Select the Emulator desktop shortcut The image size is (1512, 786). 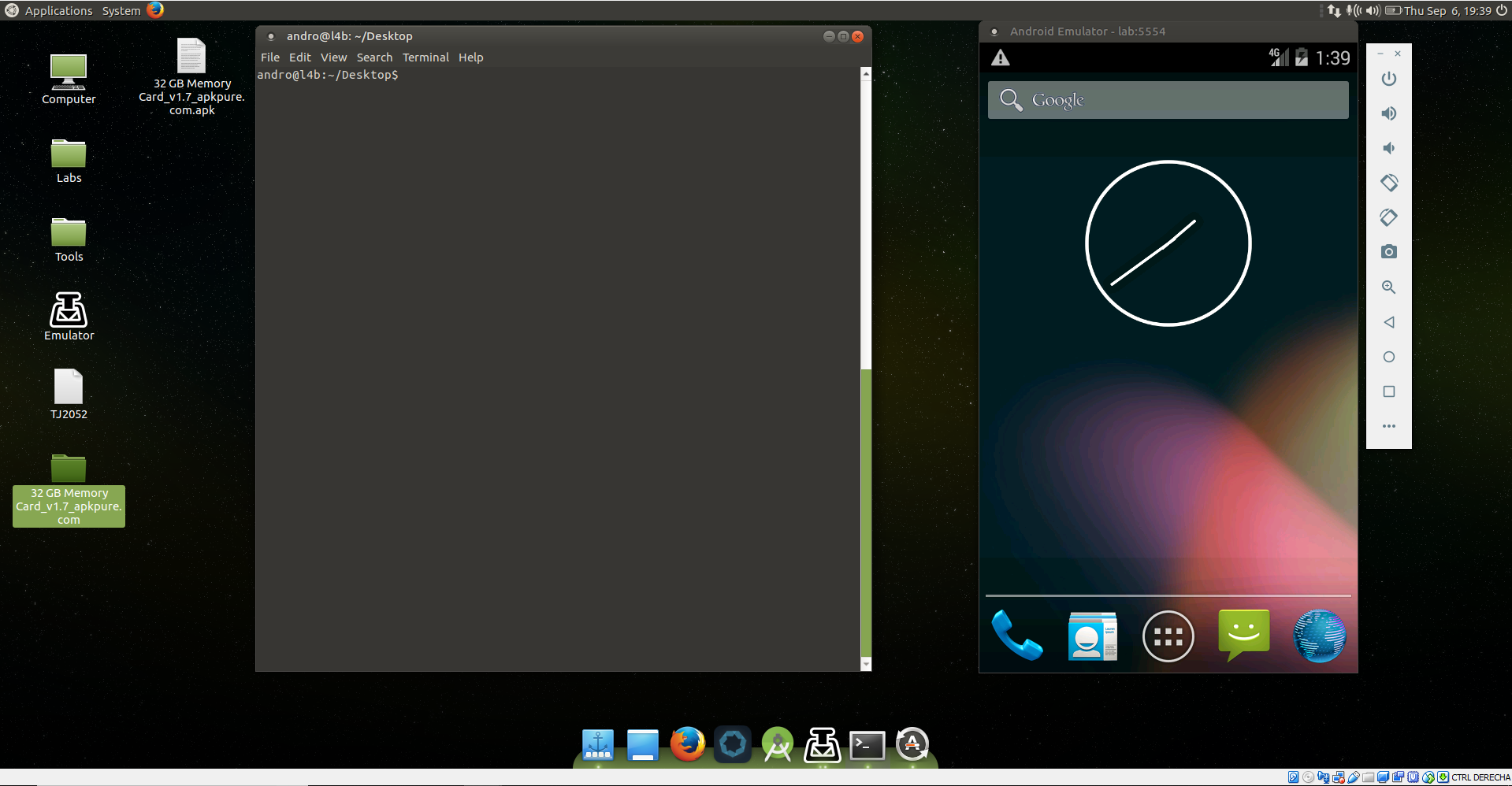[69, 316]
